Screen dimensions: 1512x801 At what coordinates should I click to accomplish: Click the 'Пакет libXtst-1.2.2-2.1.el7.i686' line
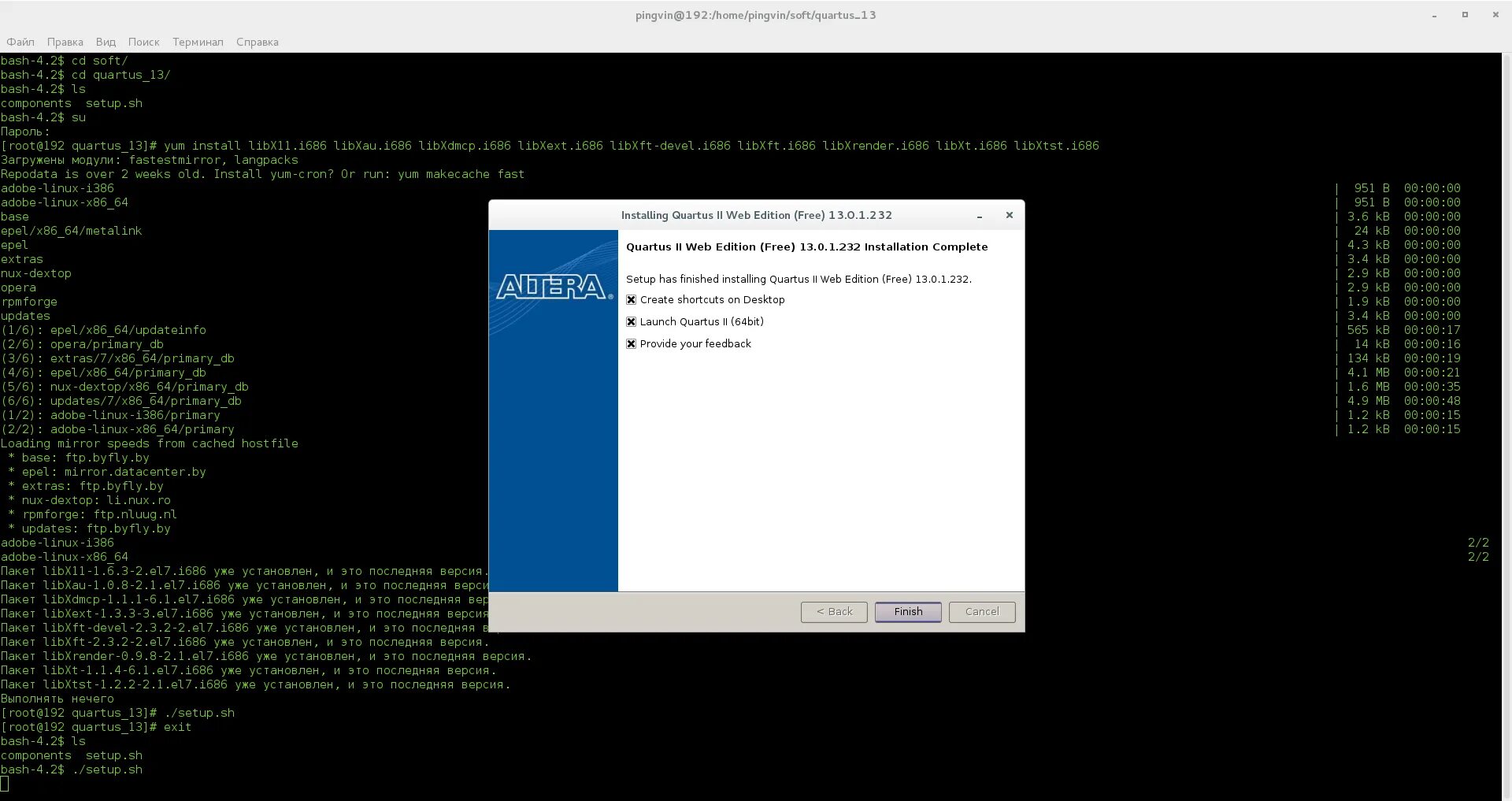point(255,684)
